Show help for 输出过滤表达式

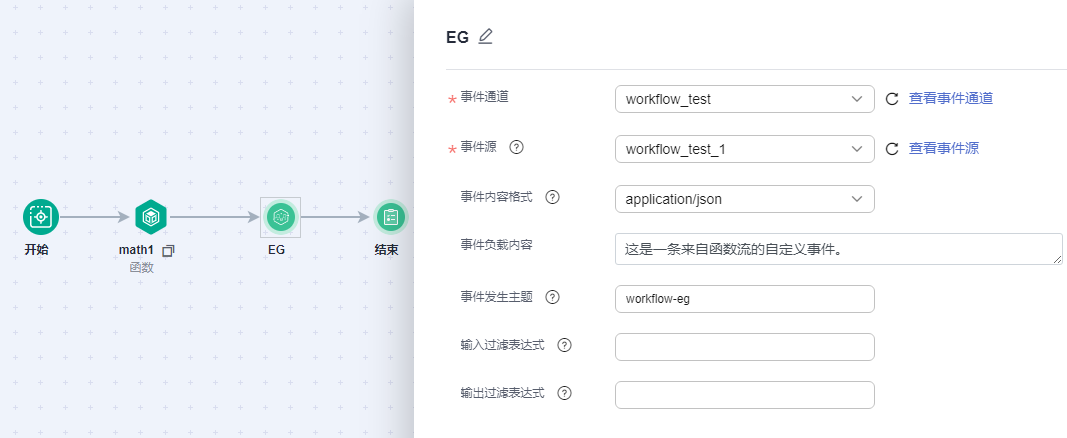pyautogui.click(x=564, y=393)
